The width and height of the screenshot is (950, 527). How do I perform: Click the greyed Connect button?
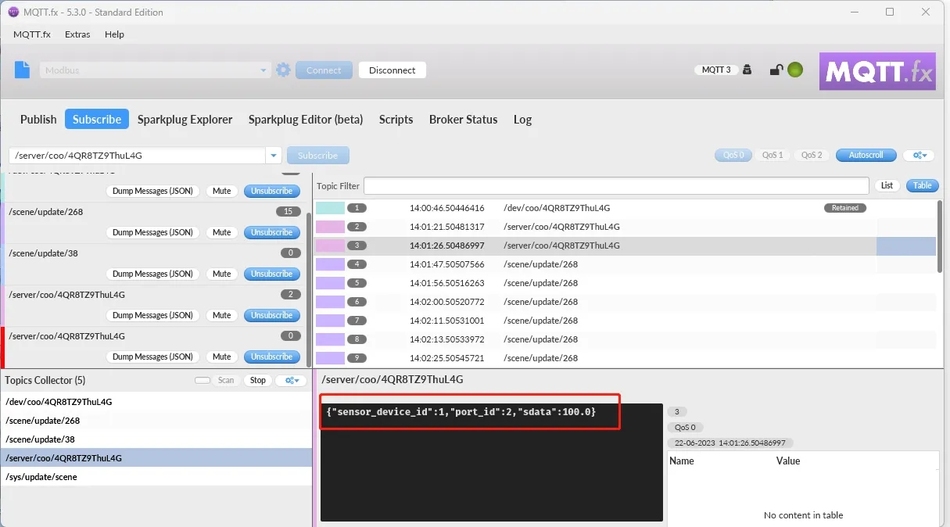click(324, 70)
